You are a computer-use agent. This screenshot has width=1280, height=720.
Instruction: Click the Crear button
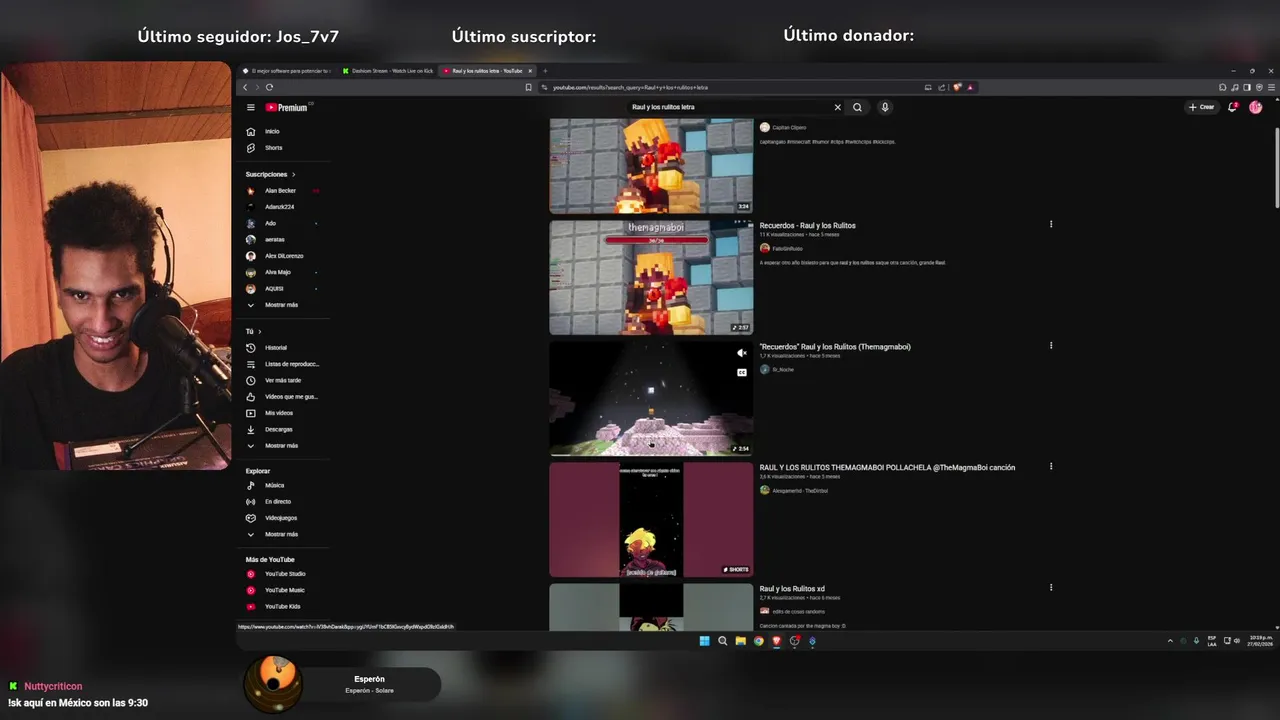1201,107
